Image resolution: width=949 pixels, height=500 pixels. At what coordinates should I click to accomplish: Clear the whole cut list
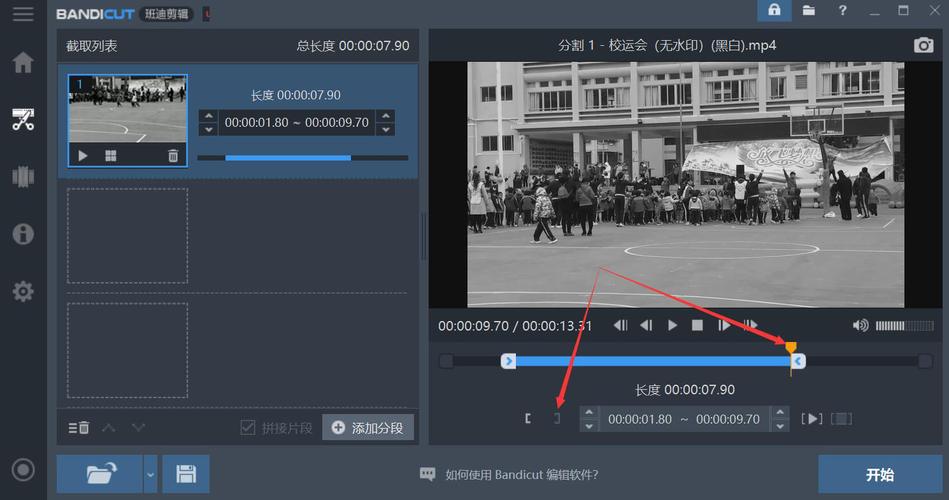click(x=79, y=428)
